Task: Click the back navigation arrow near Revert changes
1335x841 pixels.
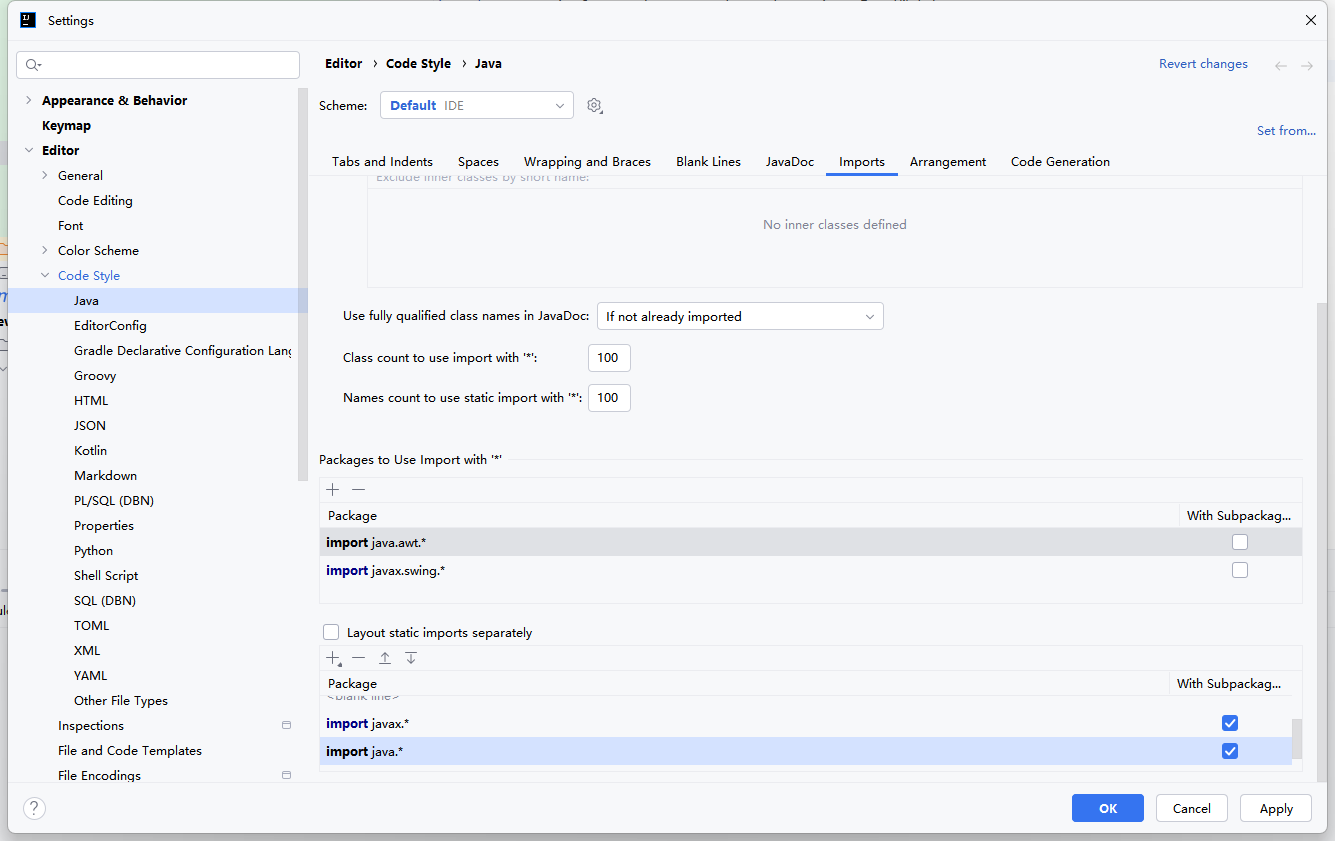Action: click(1281, 64)
